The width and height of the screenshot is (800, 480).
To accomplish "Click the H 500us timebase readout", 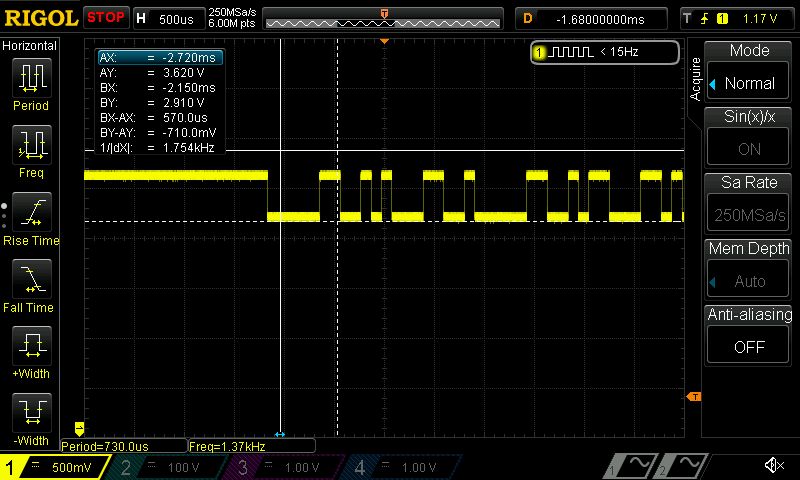I will [169, 19].
